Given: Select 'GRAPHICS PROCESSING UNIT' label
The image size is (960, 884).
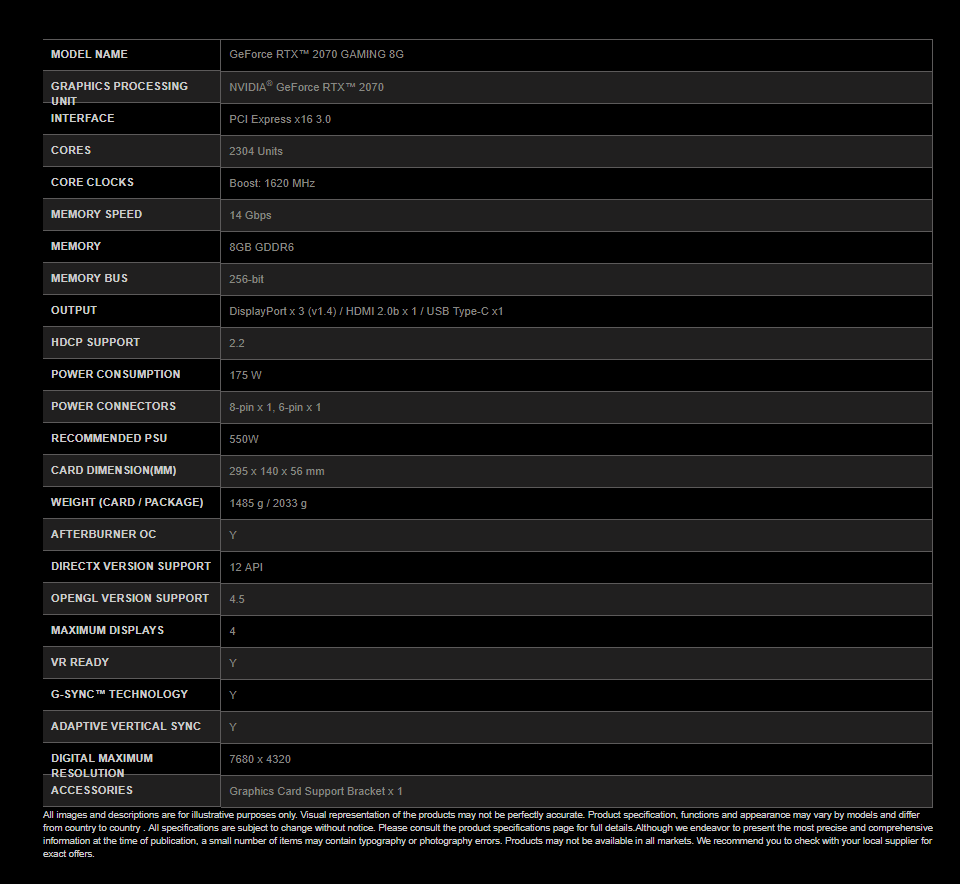Looking at the screenshot, I should 119,94.
